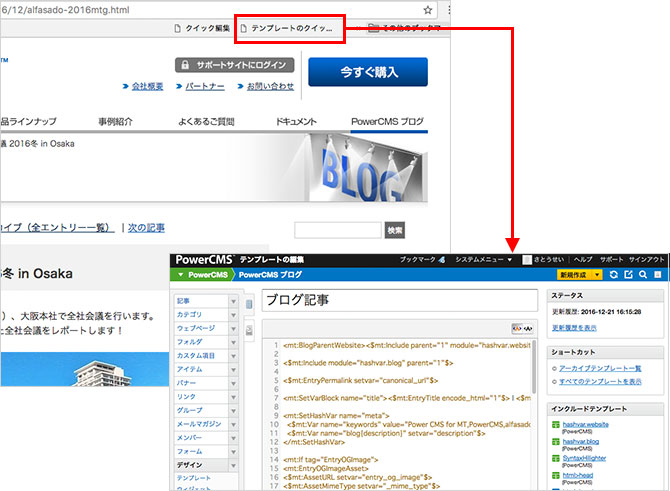
Task: Open the ヘルプ link in admin header
Action: 583,259
